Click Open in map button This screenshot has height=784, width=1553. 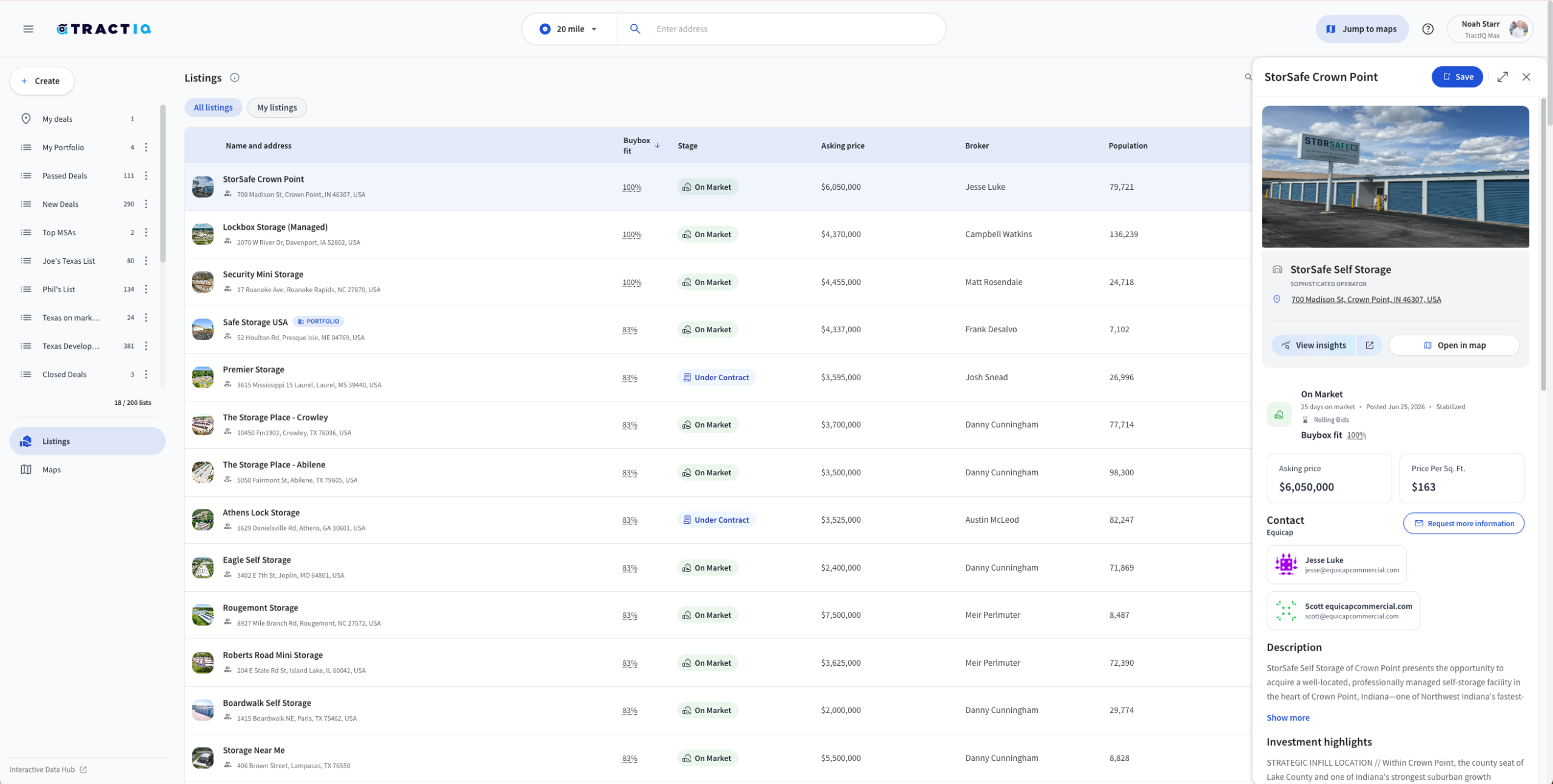pyautogui.click(x=1454, y=345)
